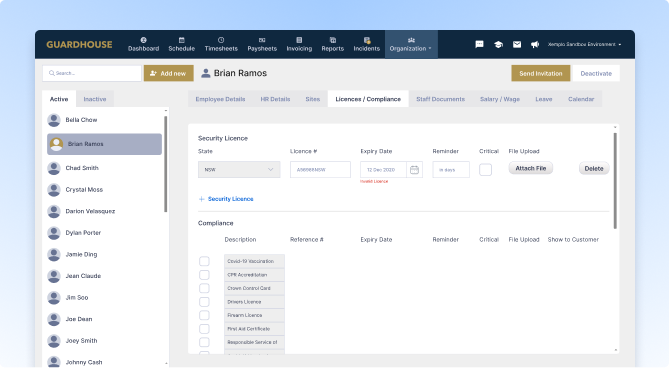Click the licences panel scrollbar
Image resolution: width=669 pixels, height=368 pixels.
coord(615,181)
